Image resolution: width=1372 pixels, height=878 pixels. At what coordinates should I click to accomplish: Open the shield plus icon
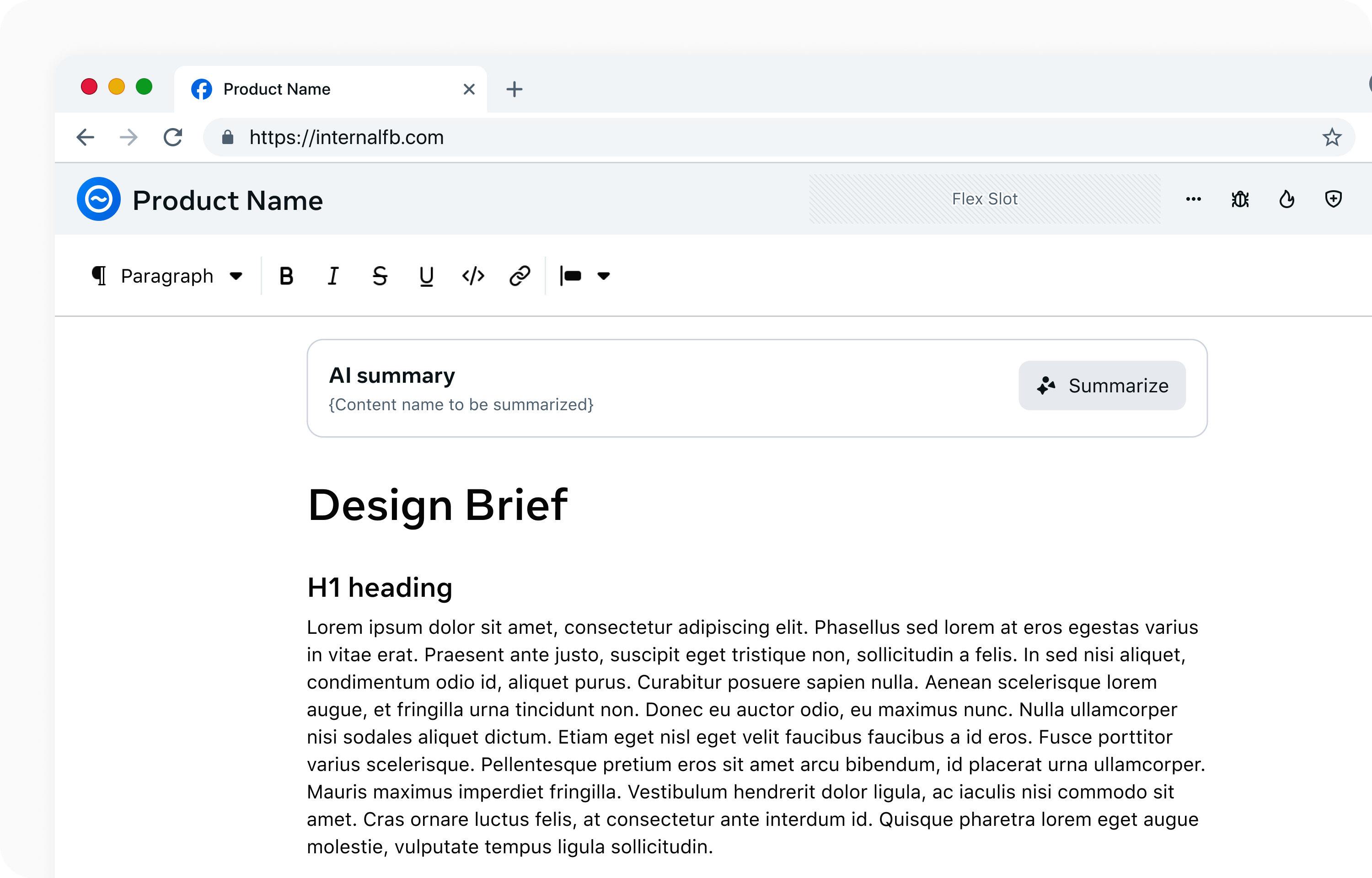pos(1333,199)
